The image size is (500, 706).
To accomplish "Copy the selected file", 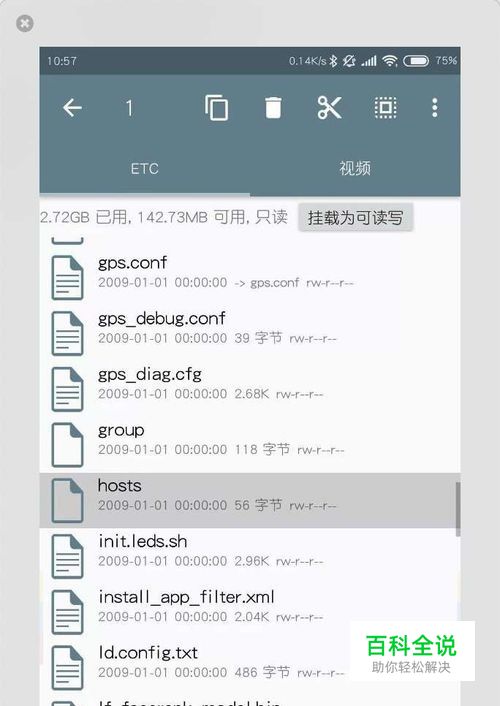I will (217, 108).
